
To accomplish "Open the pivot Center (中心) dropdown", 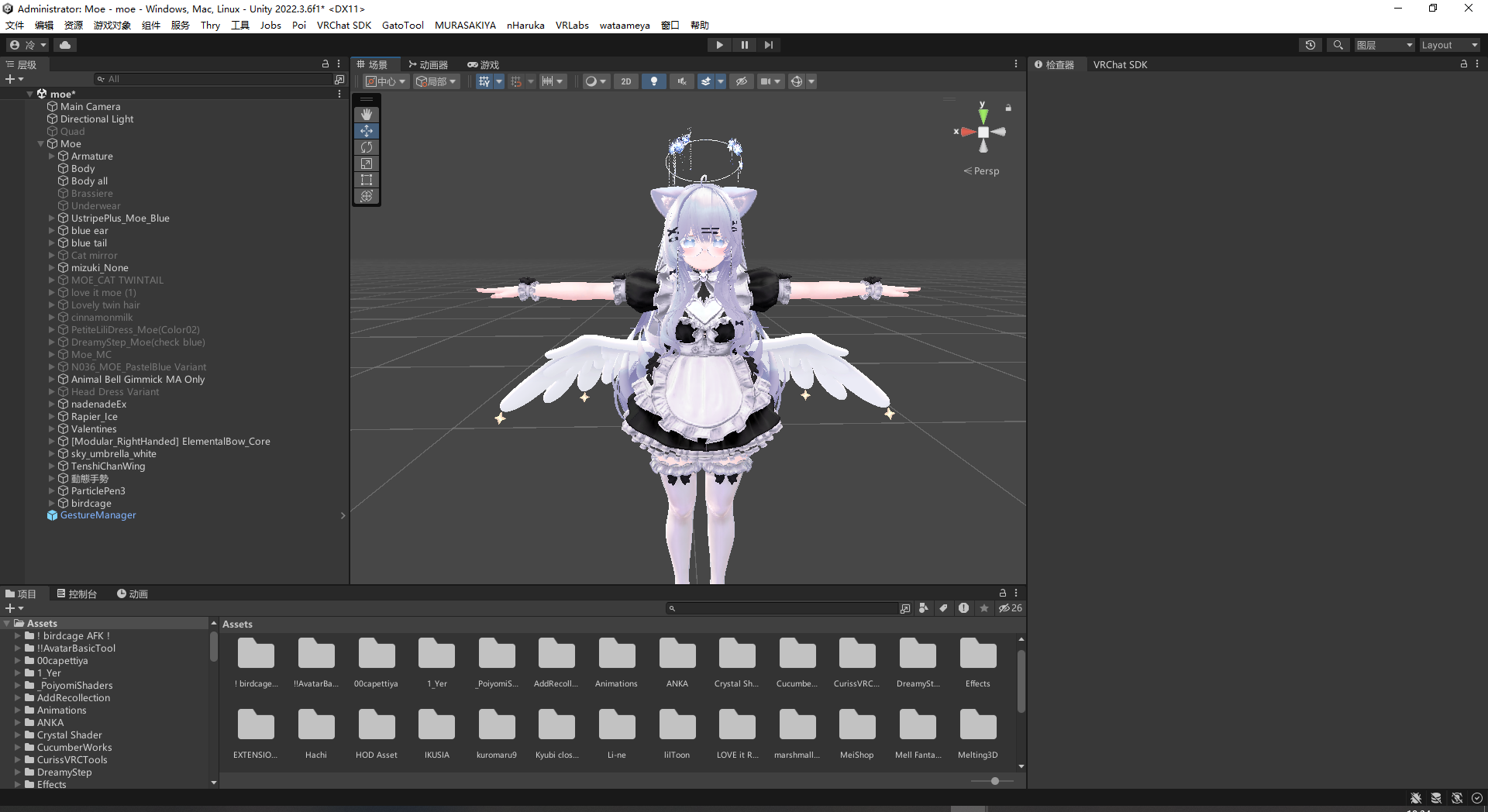I will pos(386,81).
